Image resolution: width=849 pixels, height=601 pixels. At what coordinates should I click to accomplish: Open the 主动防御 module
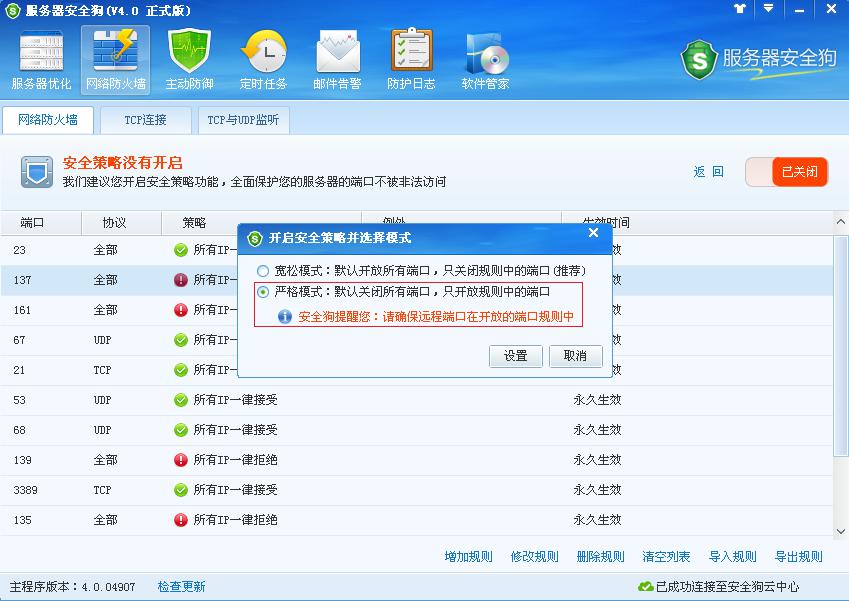click(188, 60)
